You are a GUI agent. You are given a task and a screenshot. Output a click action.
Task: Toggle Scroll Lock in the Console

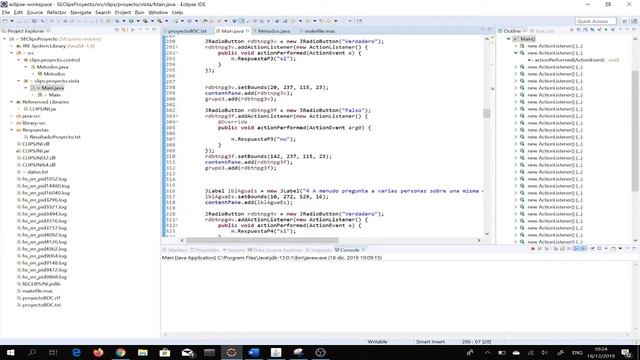[562, 249]
